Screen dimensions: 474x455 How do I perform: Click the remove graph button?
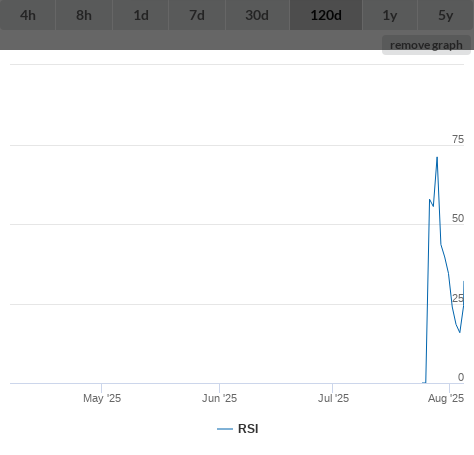pos(426,45)
